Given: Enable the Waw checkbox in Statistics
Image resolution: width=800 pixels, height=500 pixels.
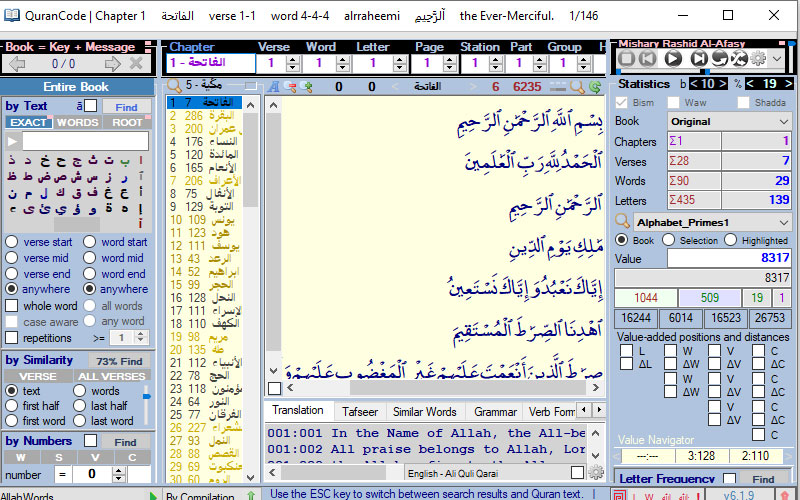Looking at the screenshot, I should 676,103.
